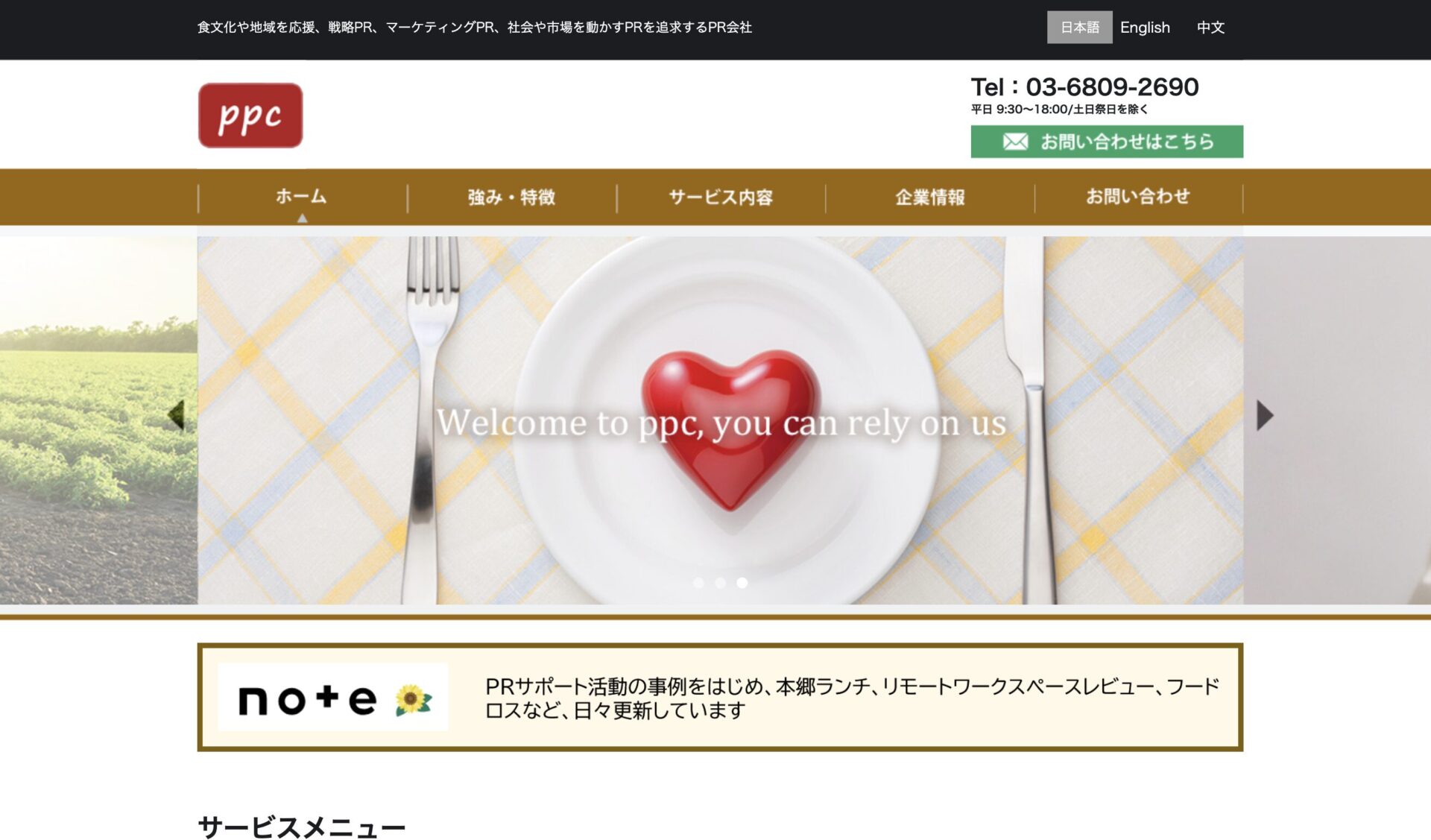The height and width of the screenshot is (840, 1431).
Task: Select the second carousel dot
Action: [720, 583]
